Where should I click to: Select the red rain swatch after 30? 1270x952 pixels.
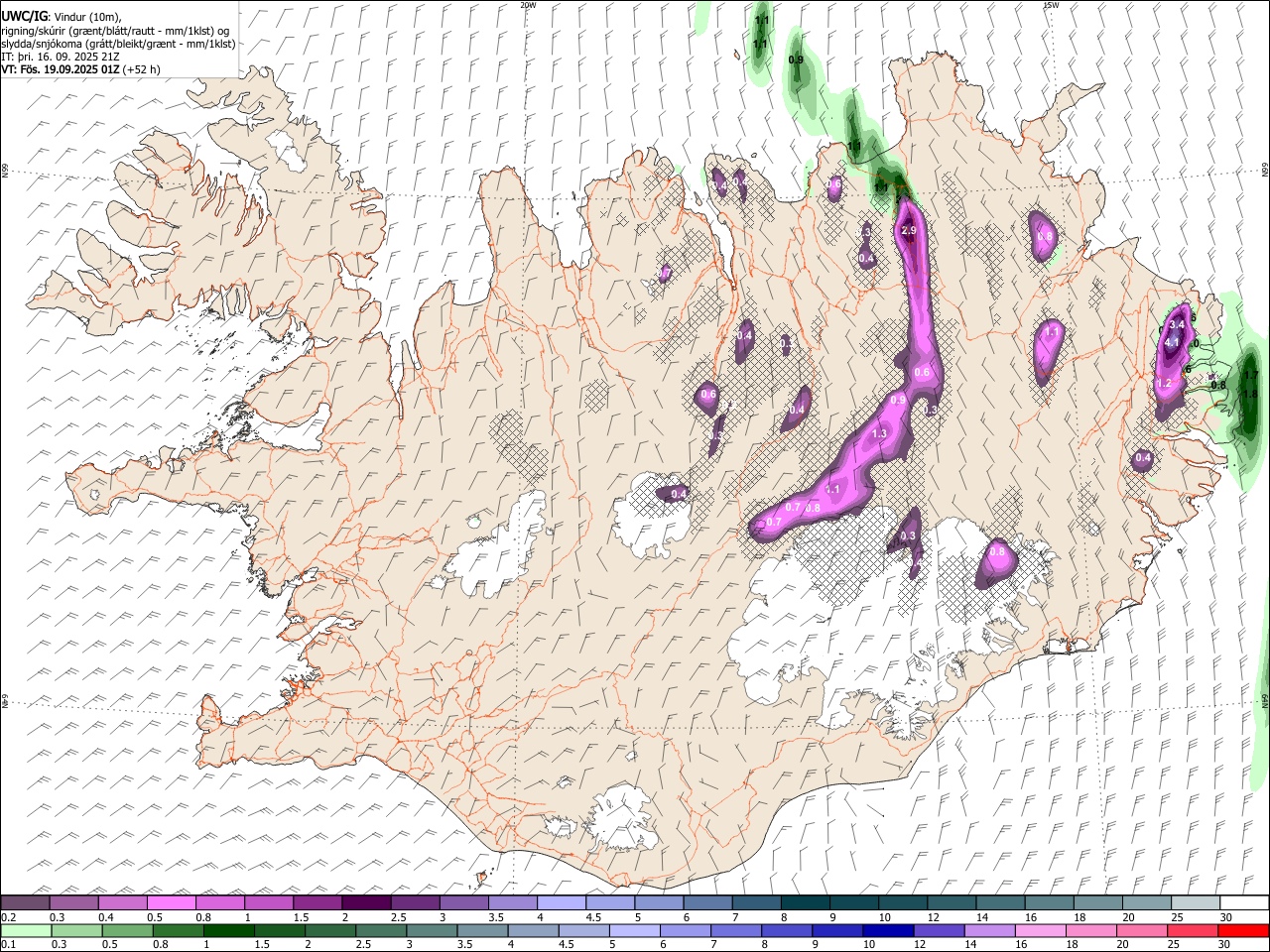pos(1242,931)
